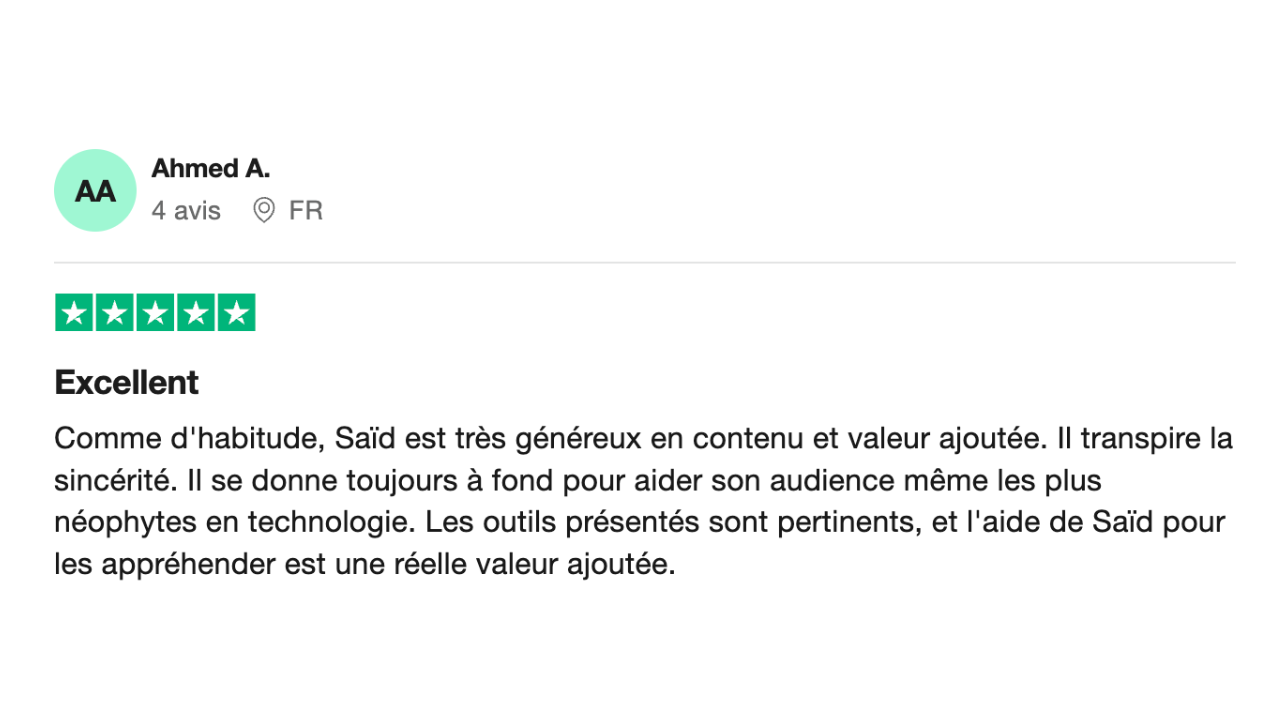Open reviewer profile Ahmed A.

click(210, 169)
